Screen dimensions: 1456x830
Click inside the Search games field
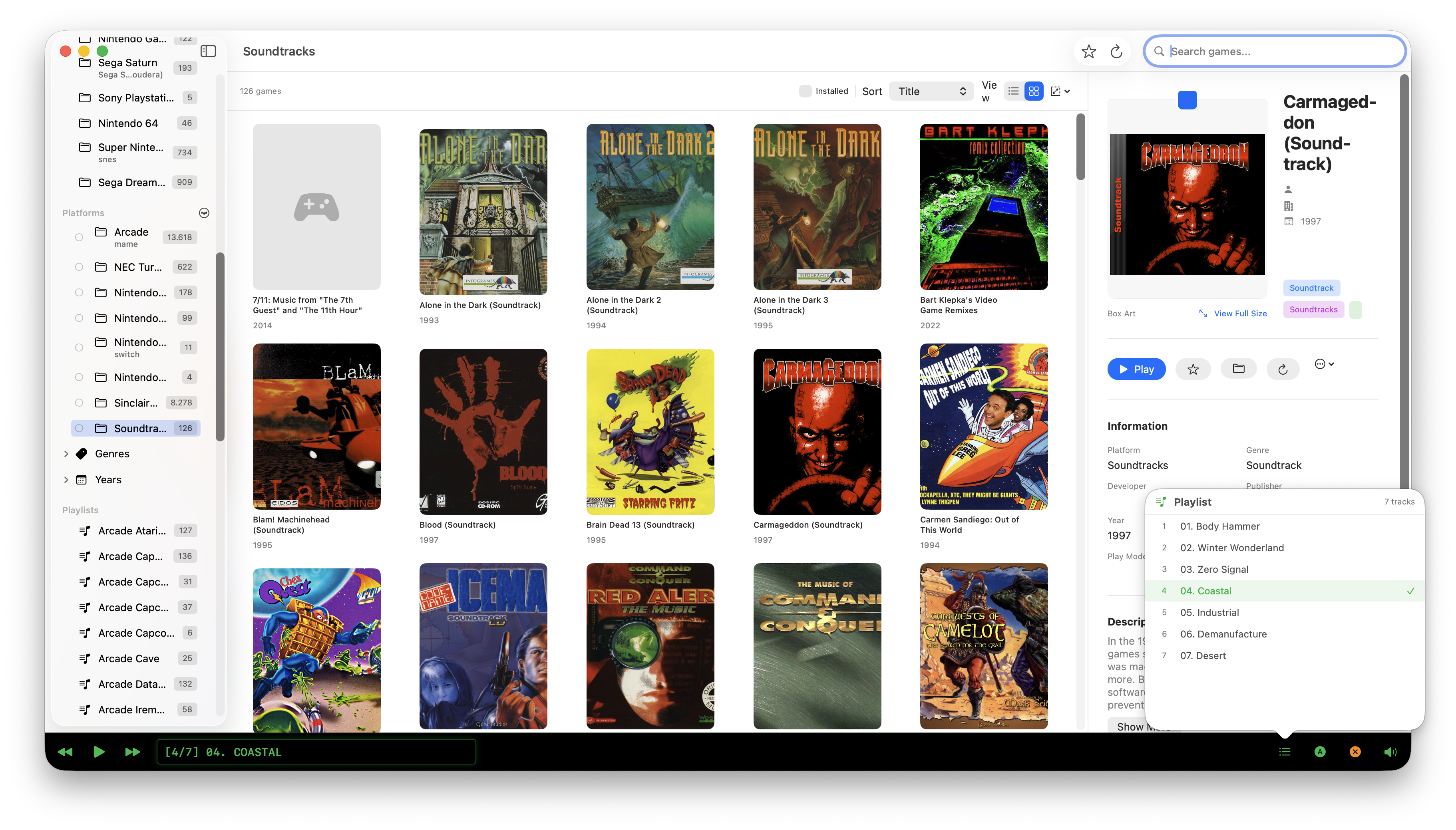[x=1274, y=51]
